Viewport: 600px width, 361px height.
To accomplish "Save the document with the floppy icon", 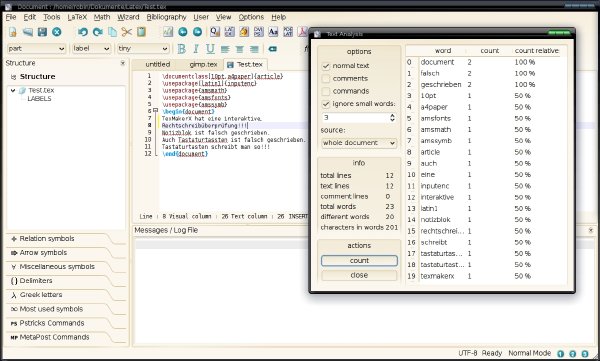I will [42, 32].
